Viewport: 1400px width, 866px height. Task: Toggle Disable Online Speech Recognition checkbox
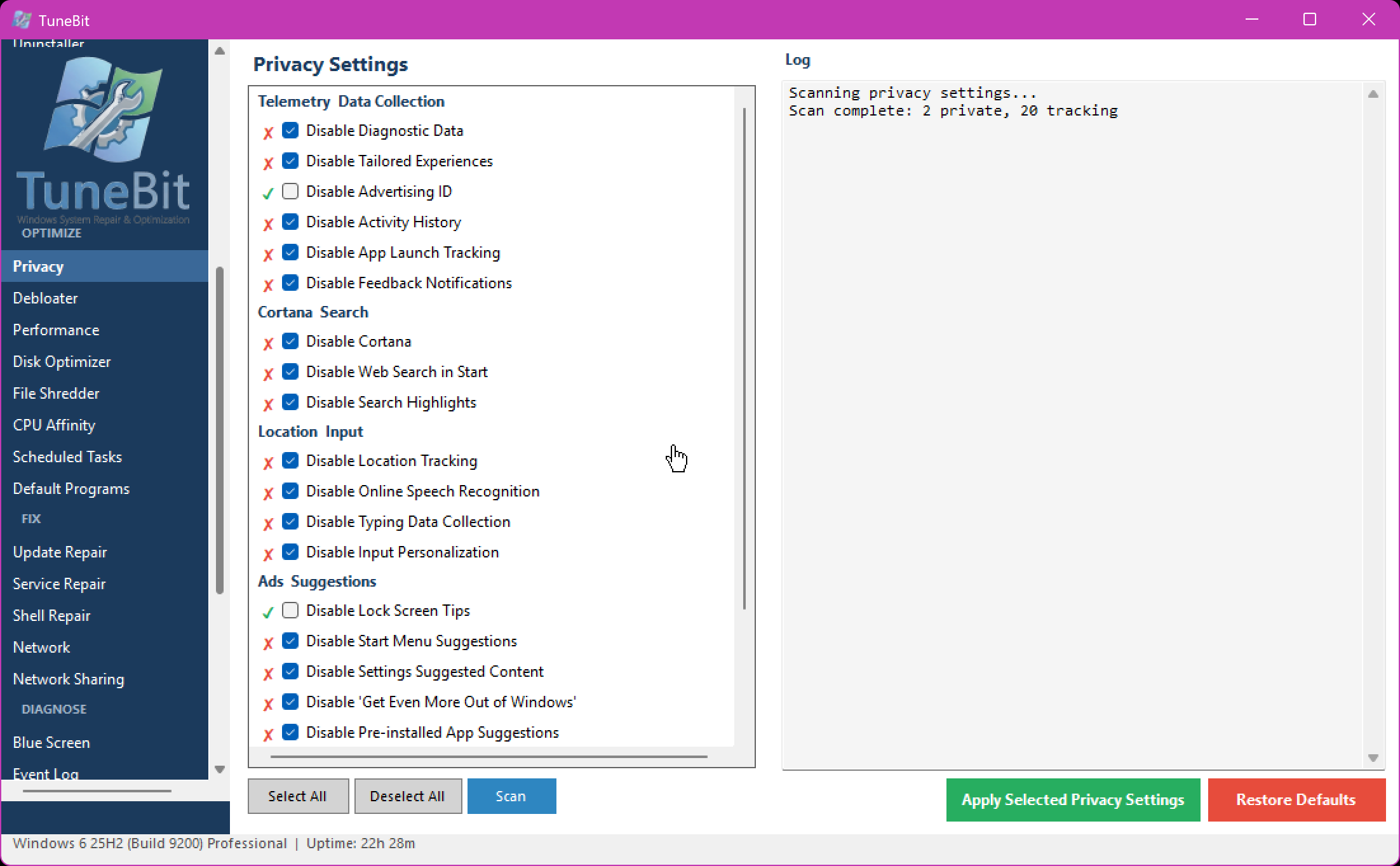coord(290,491)
